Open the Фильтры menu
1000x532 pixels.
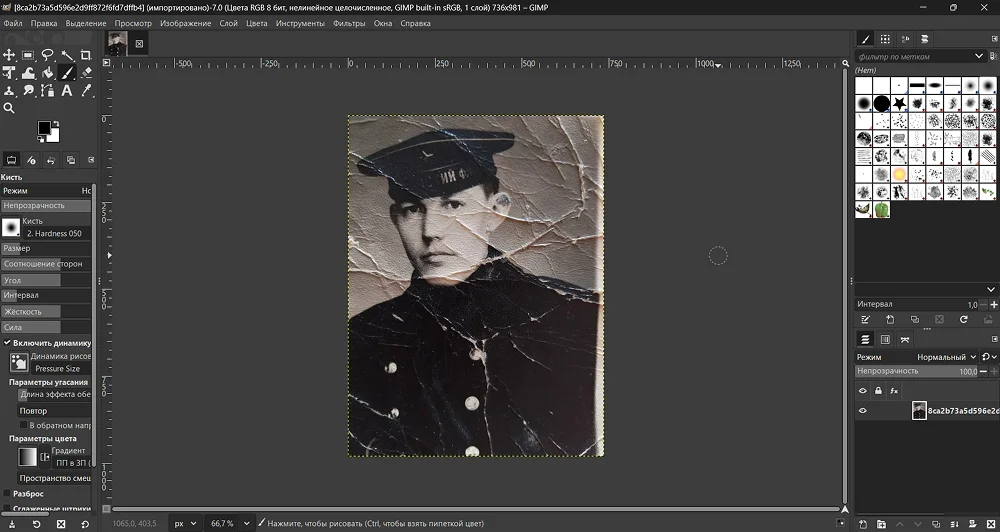click(x=349, y=23)
